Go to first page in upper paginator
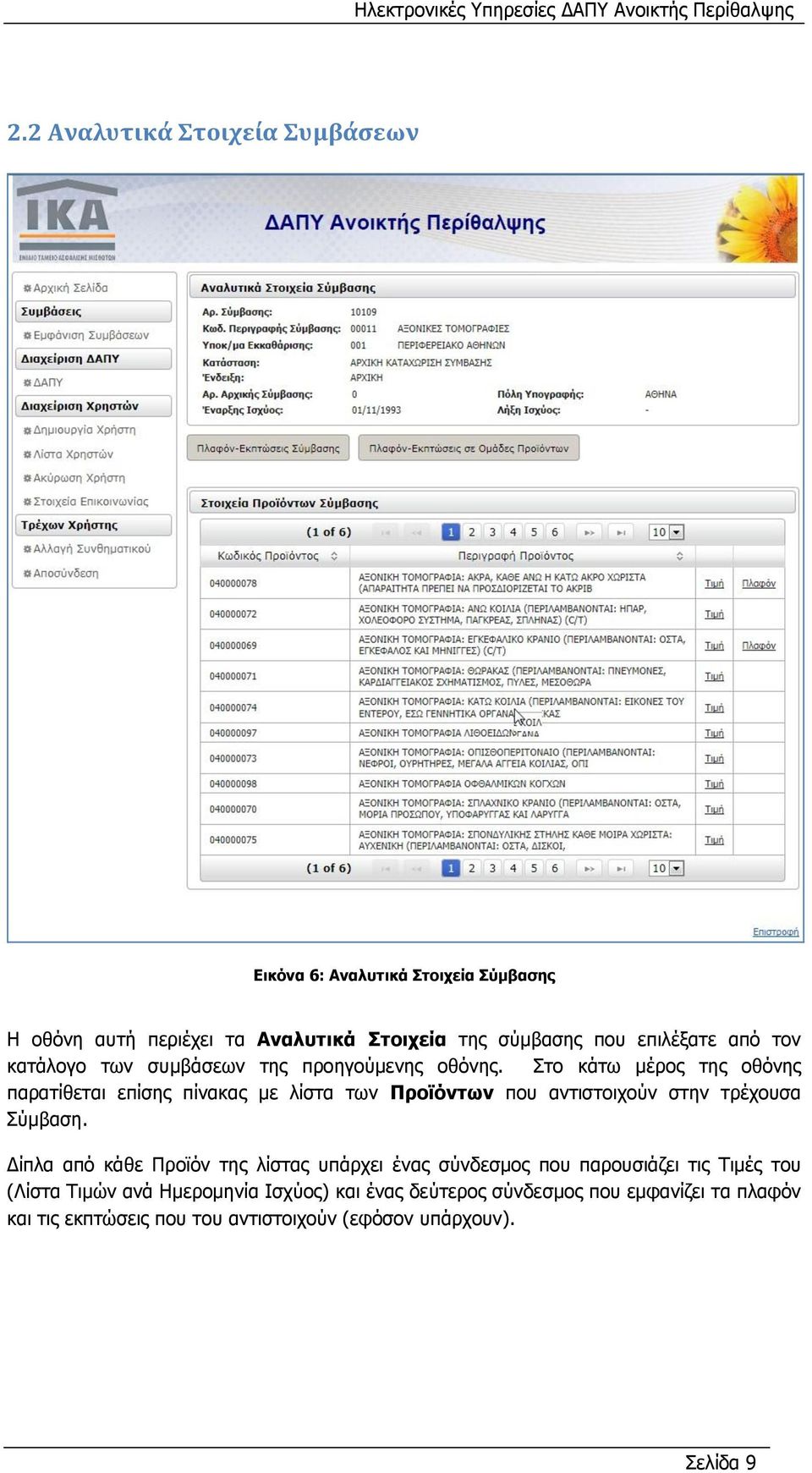Viewport: 812px width, 1473px height. point(386,532)
